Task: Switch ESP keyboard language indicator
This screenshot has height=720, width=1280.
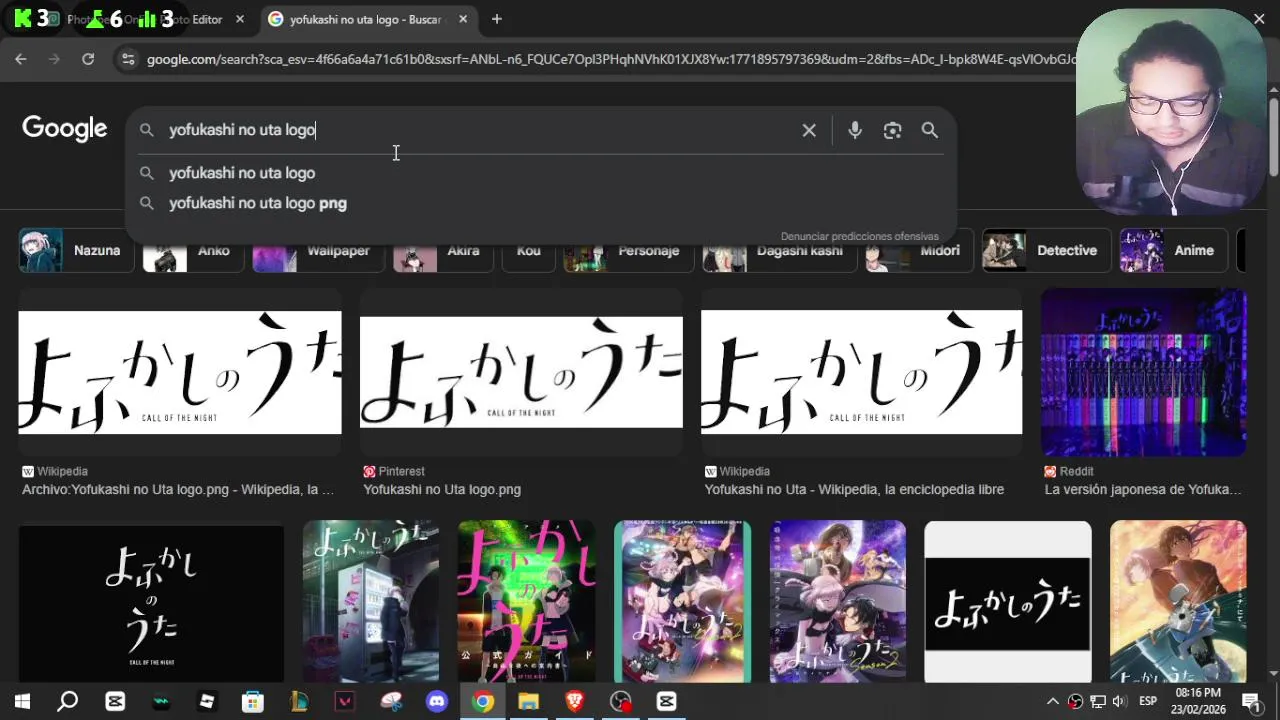Action: pyautogui.click(x=1148, y=701)
